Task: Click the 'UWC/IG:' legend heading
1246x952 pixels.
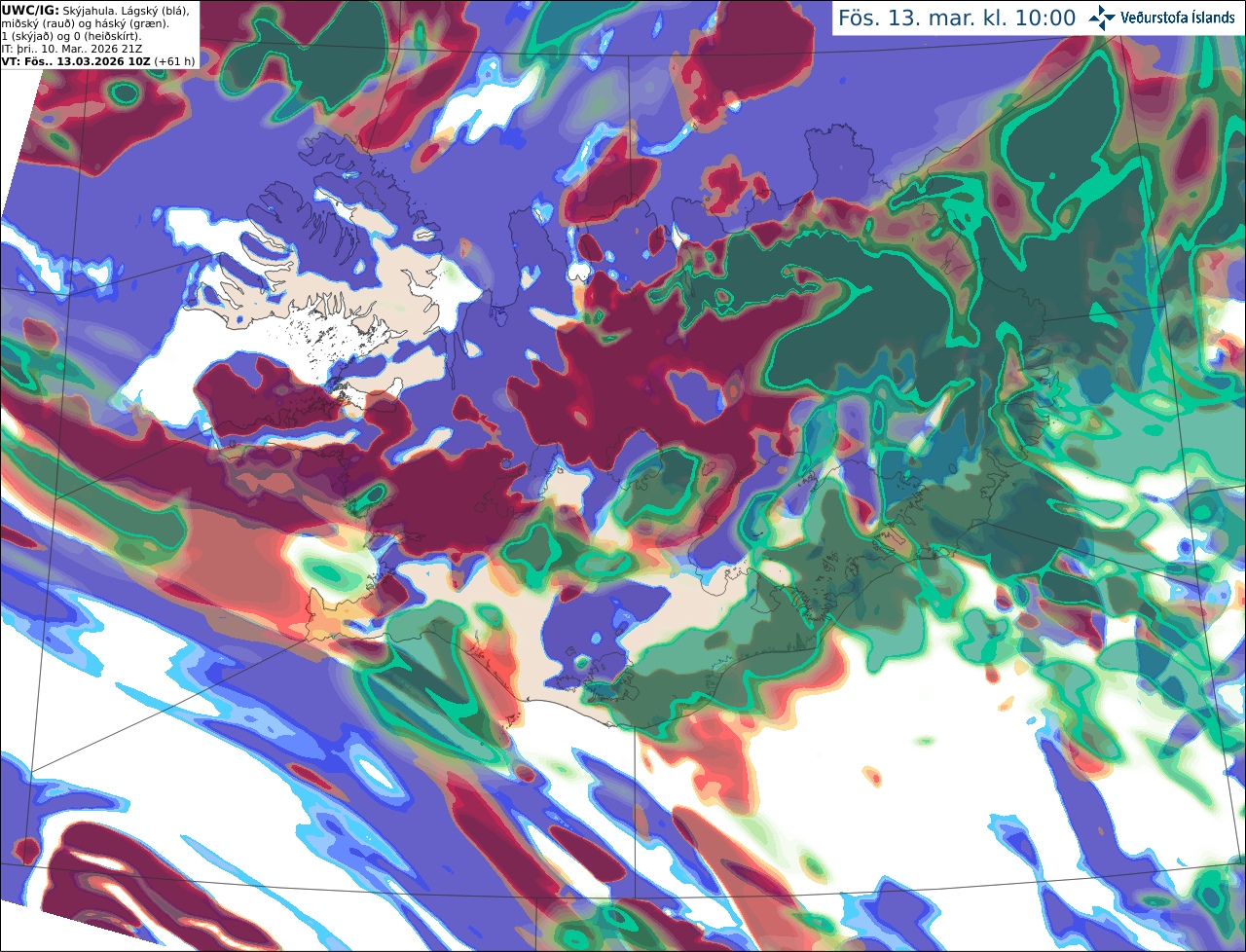Action: (x=30, y=10)
